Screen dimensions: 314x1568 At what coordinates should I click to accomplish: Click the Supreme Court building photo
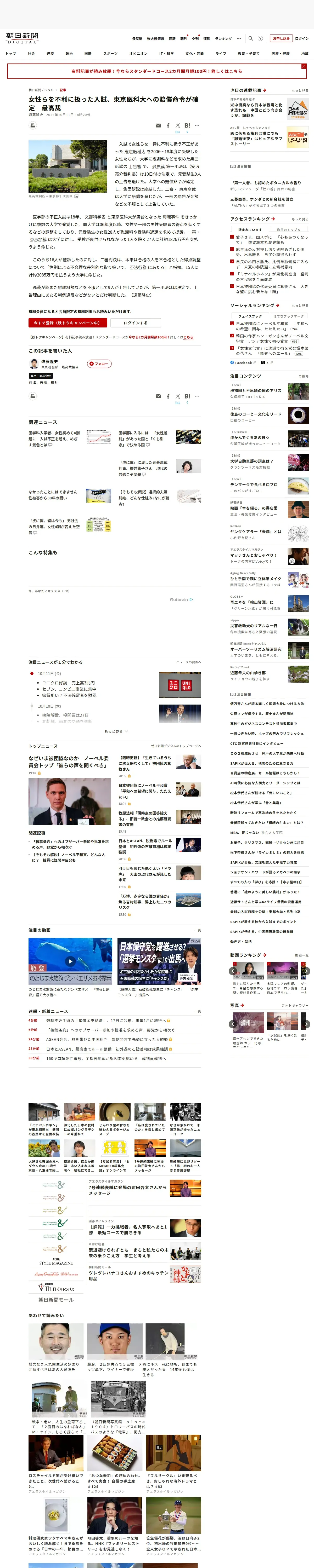[x=68, y=166]
